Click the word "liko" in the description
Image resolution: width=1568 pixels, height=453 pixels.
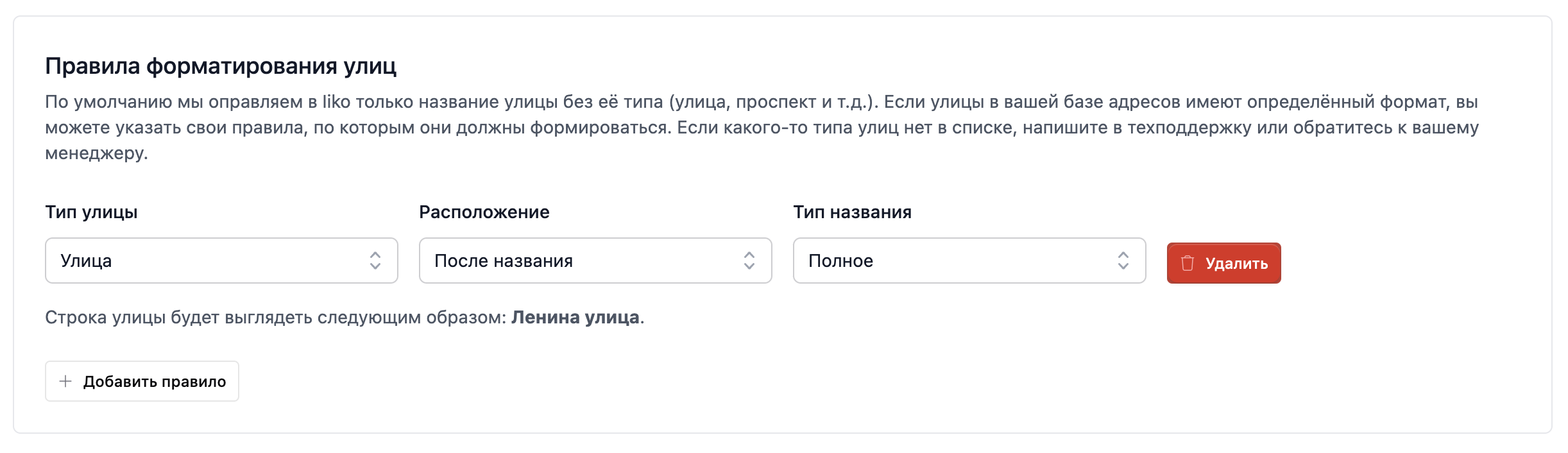click(336, 102)
